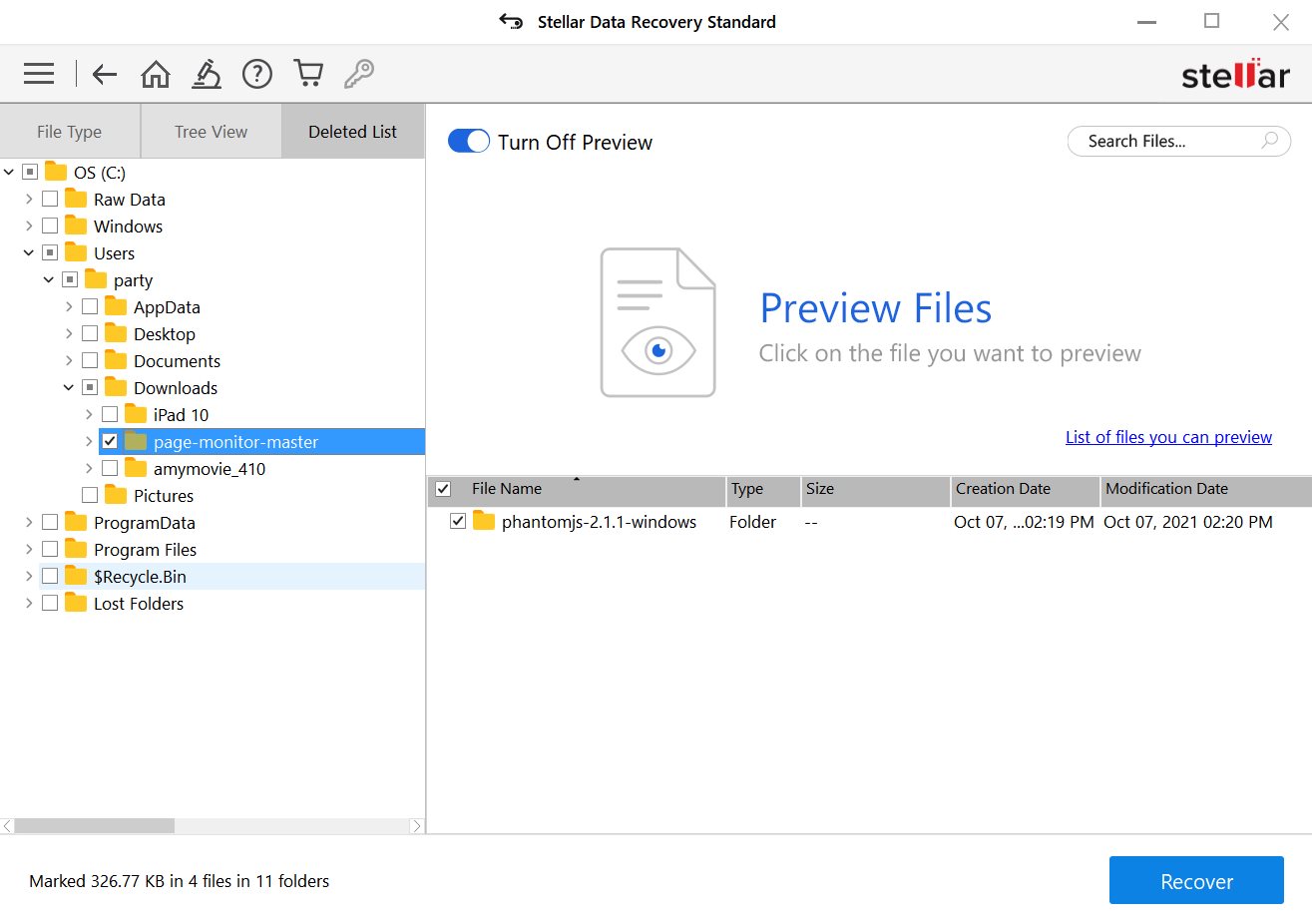The image size is (1312, 924).
Task: Click into the Search Files field
Action: tap(1179, 141)
